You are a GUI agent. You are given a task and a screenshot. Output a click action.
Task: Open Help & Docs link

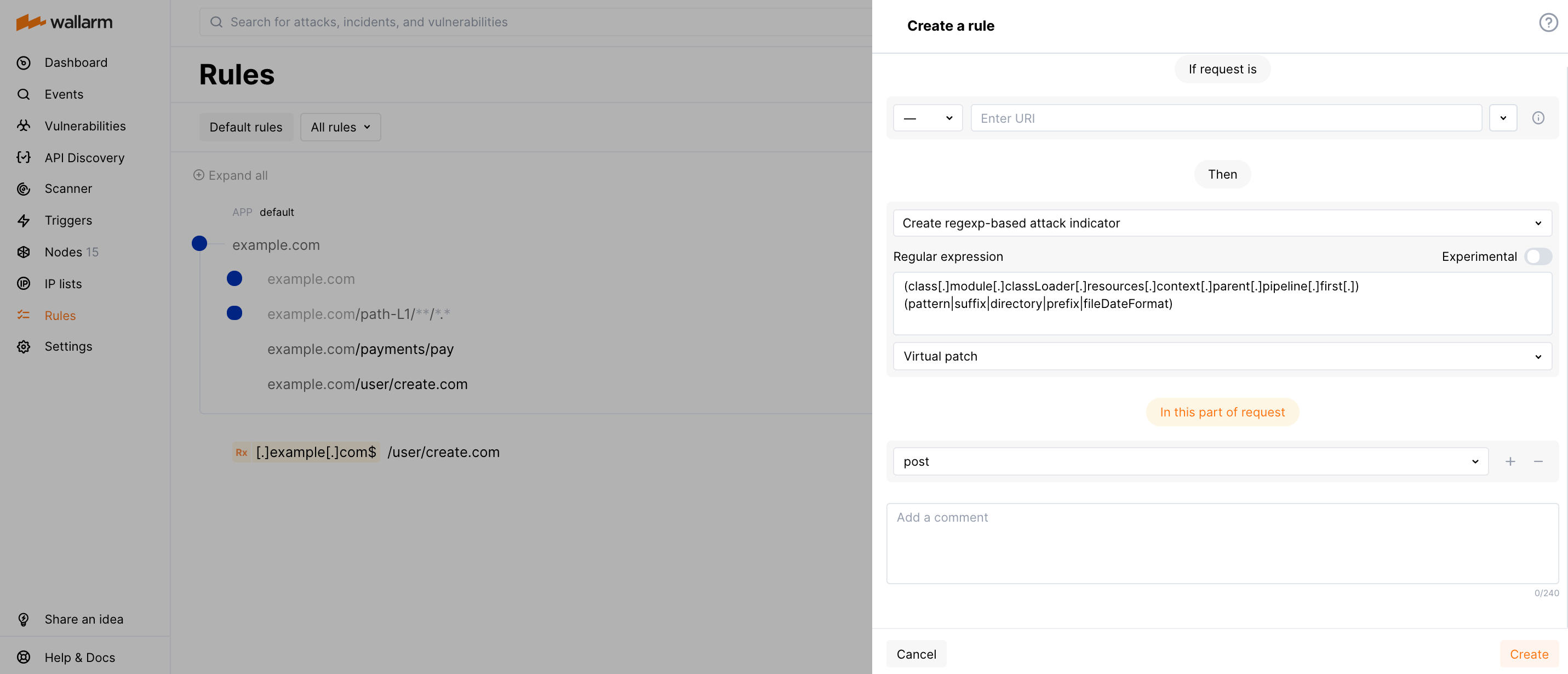pos(80,658)
